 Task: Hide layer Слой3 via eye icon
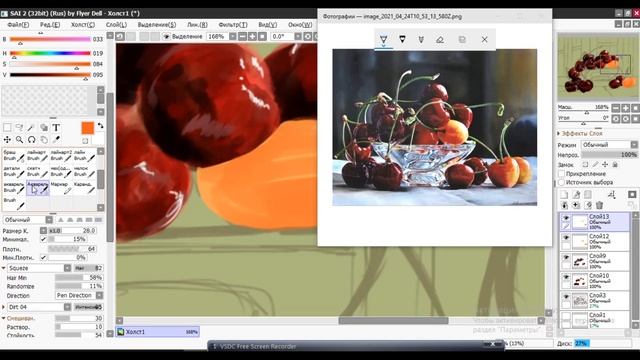tap(566, 296)
